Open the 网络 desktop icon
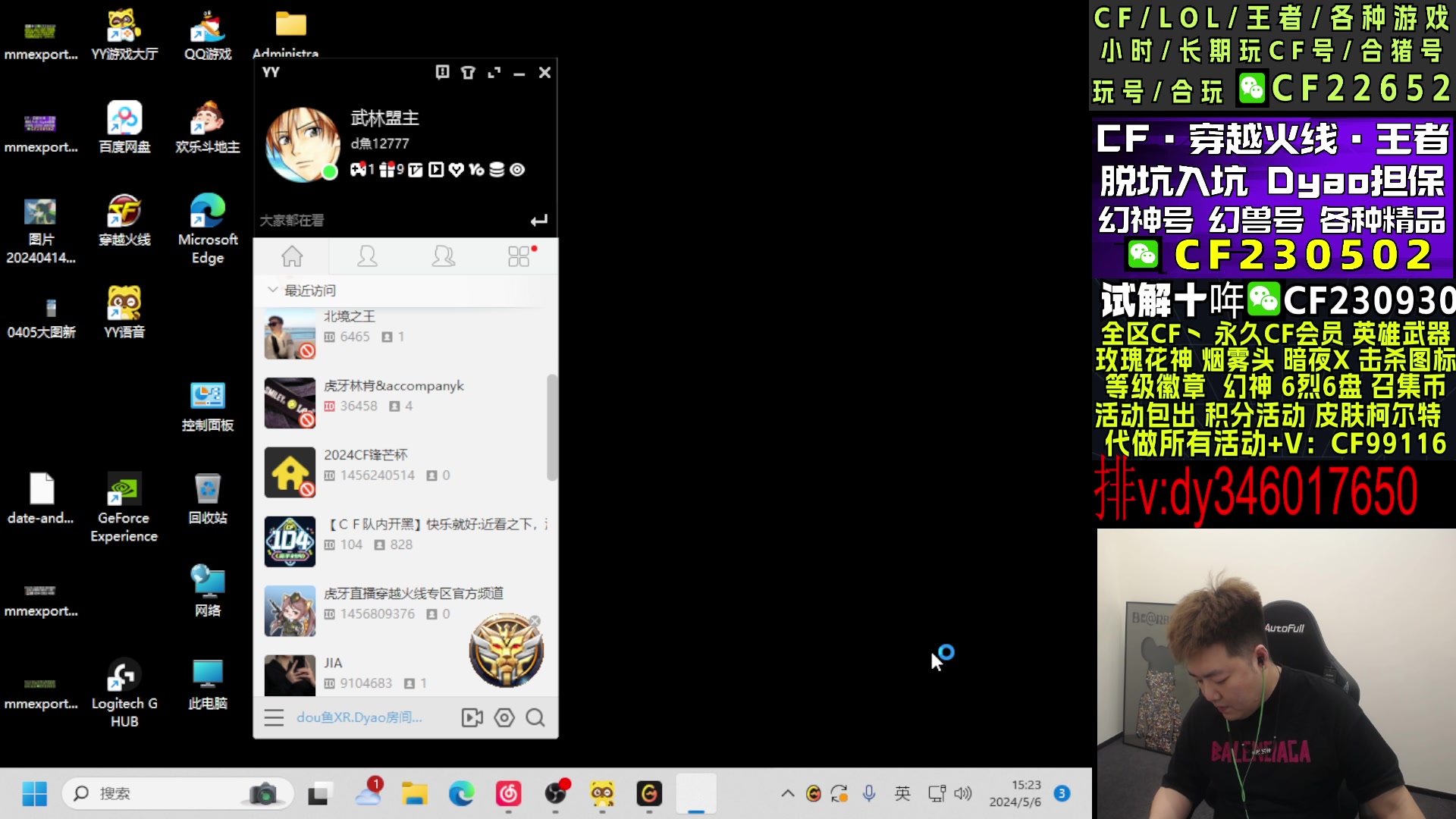This screenshot has width=1456, height=819. click(x=208, y=591)
